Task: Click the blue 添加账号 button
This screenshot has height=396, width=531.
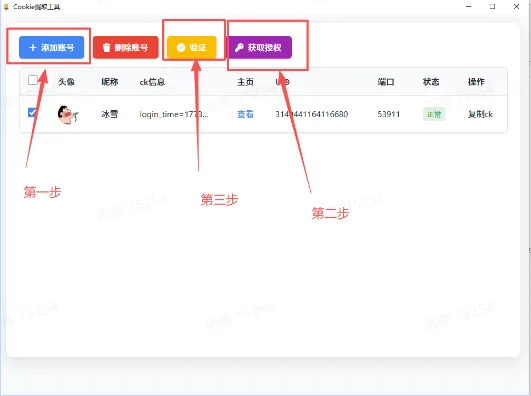Action: 51,47
